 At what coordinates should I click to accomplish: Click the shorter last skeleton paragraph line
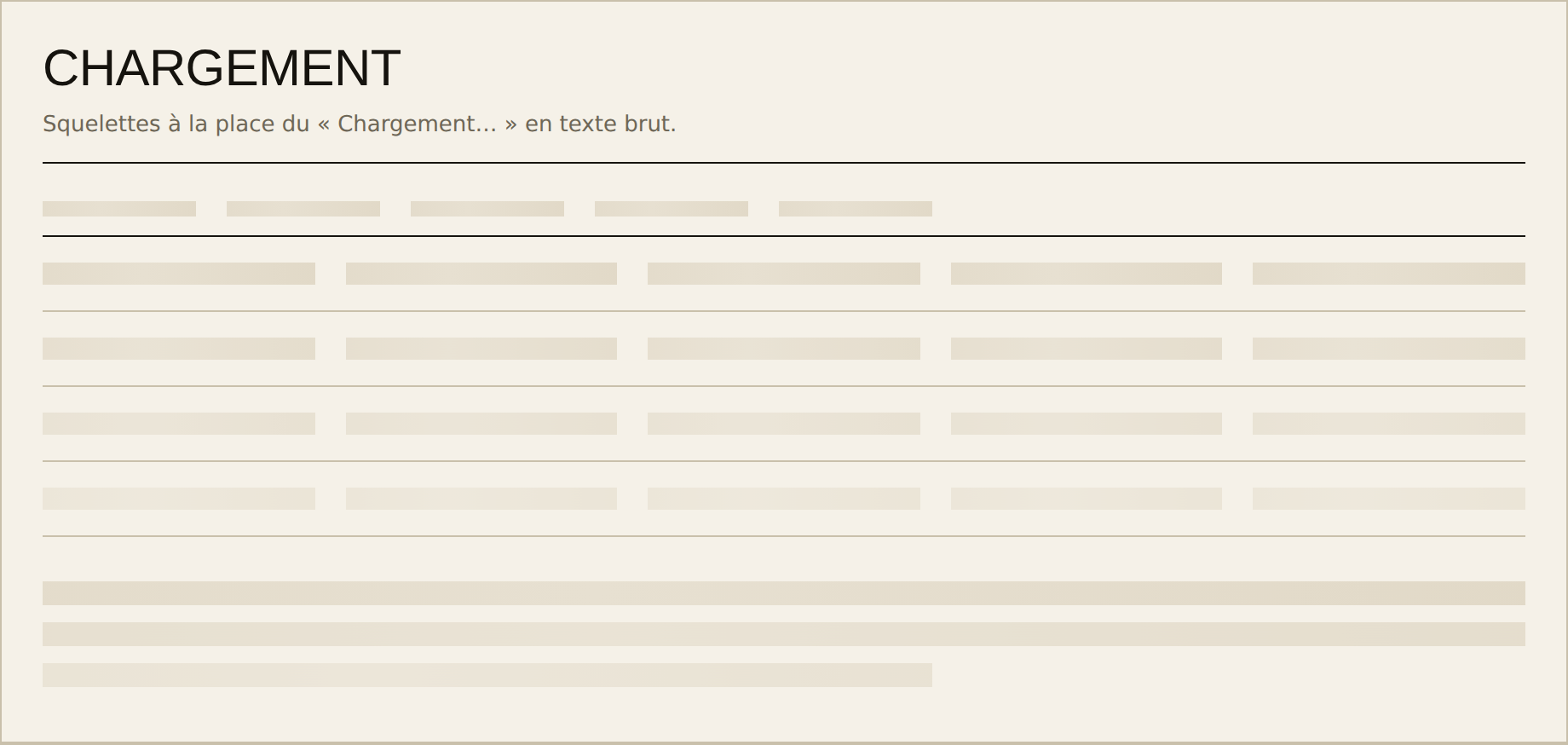coord(487,675)
